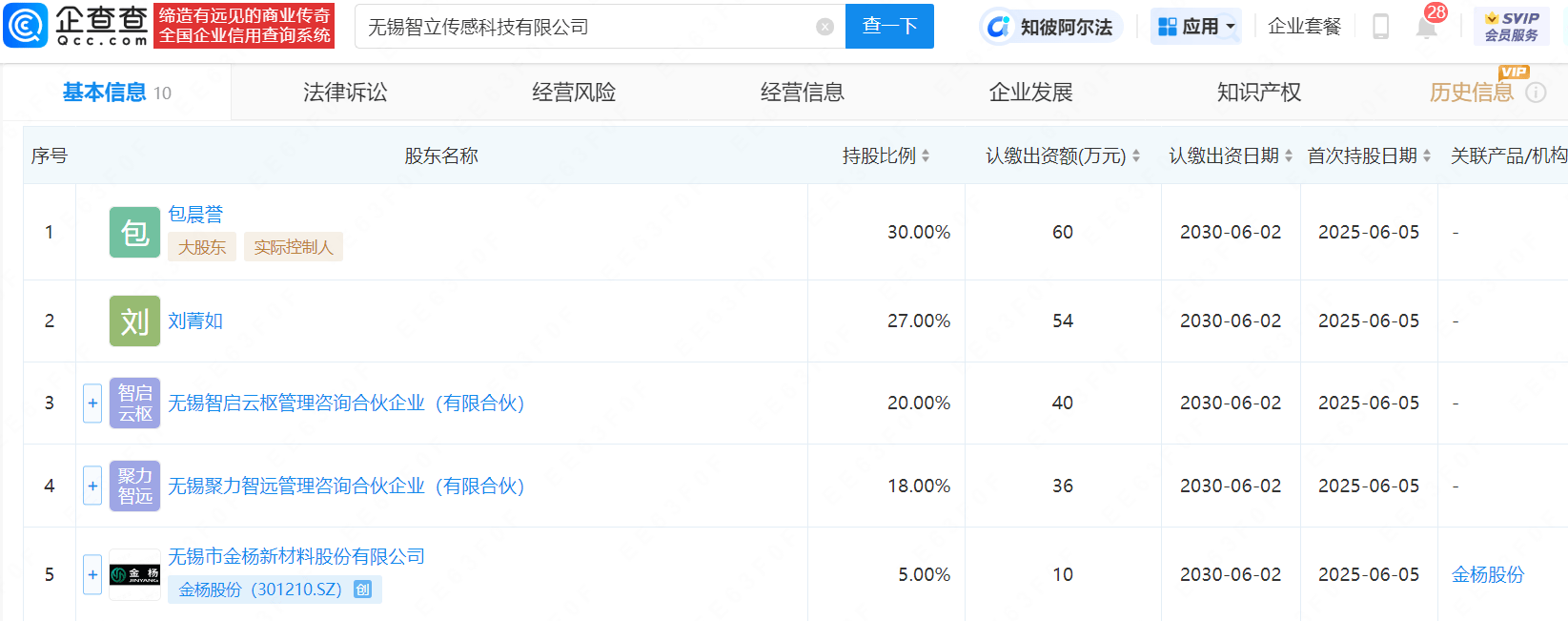Image resolution: width=1568 pixels, height=621 pixels.
Task: Switch to the 知识产权 tab
Action: [x=1259, y=93]
